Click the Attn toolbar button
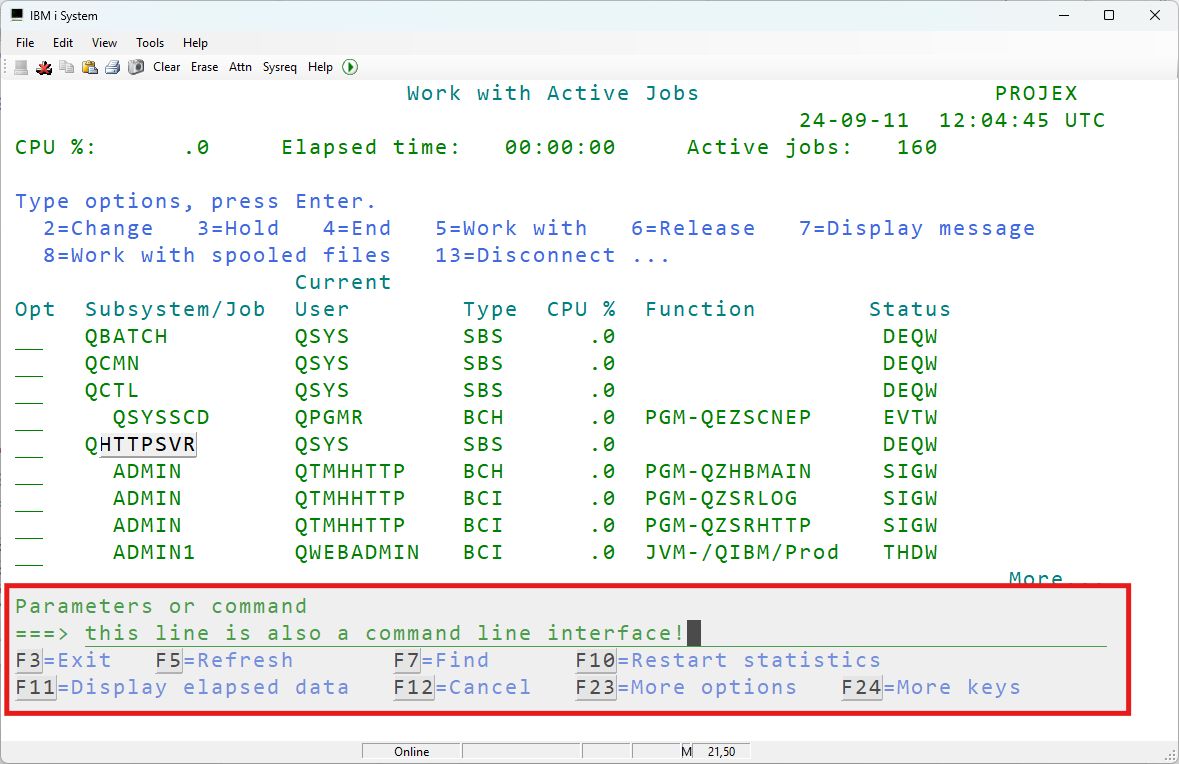Screen dimensions: 1179x764 [241, 67]
